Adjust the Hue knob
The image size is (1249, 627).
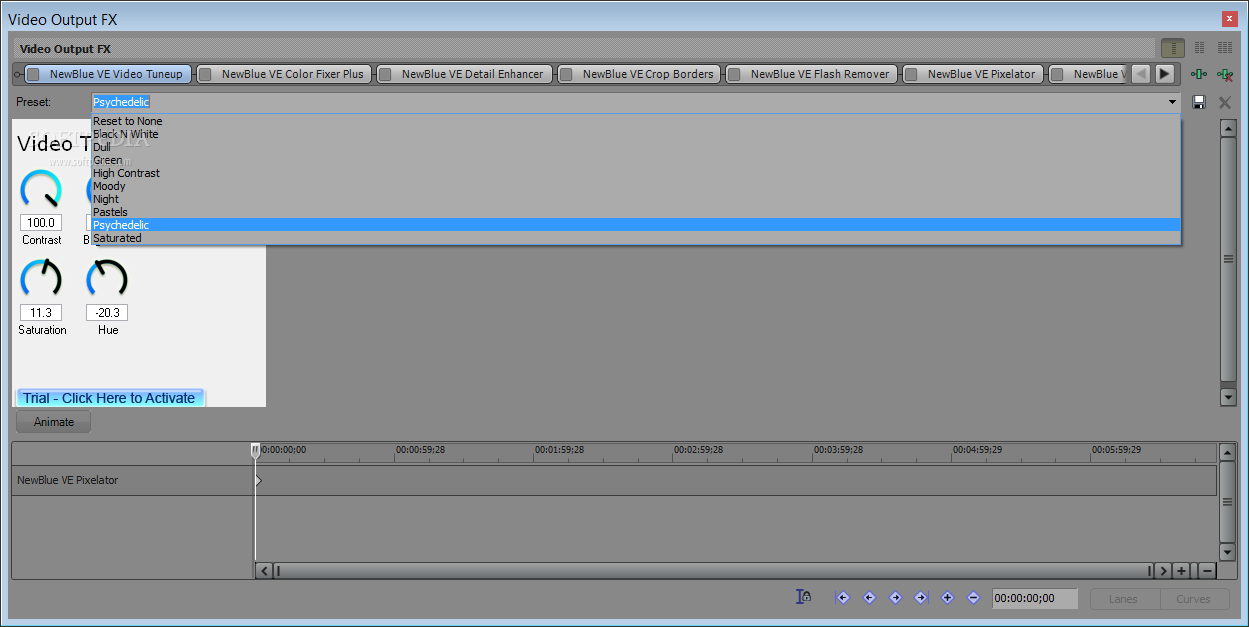tap(107, 280)
